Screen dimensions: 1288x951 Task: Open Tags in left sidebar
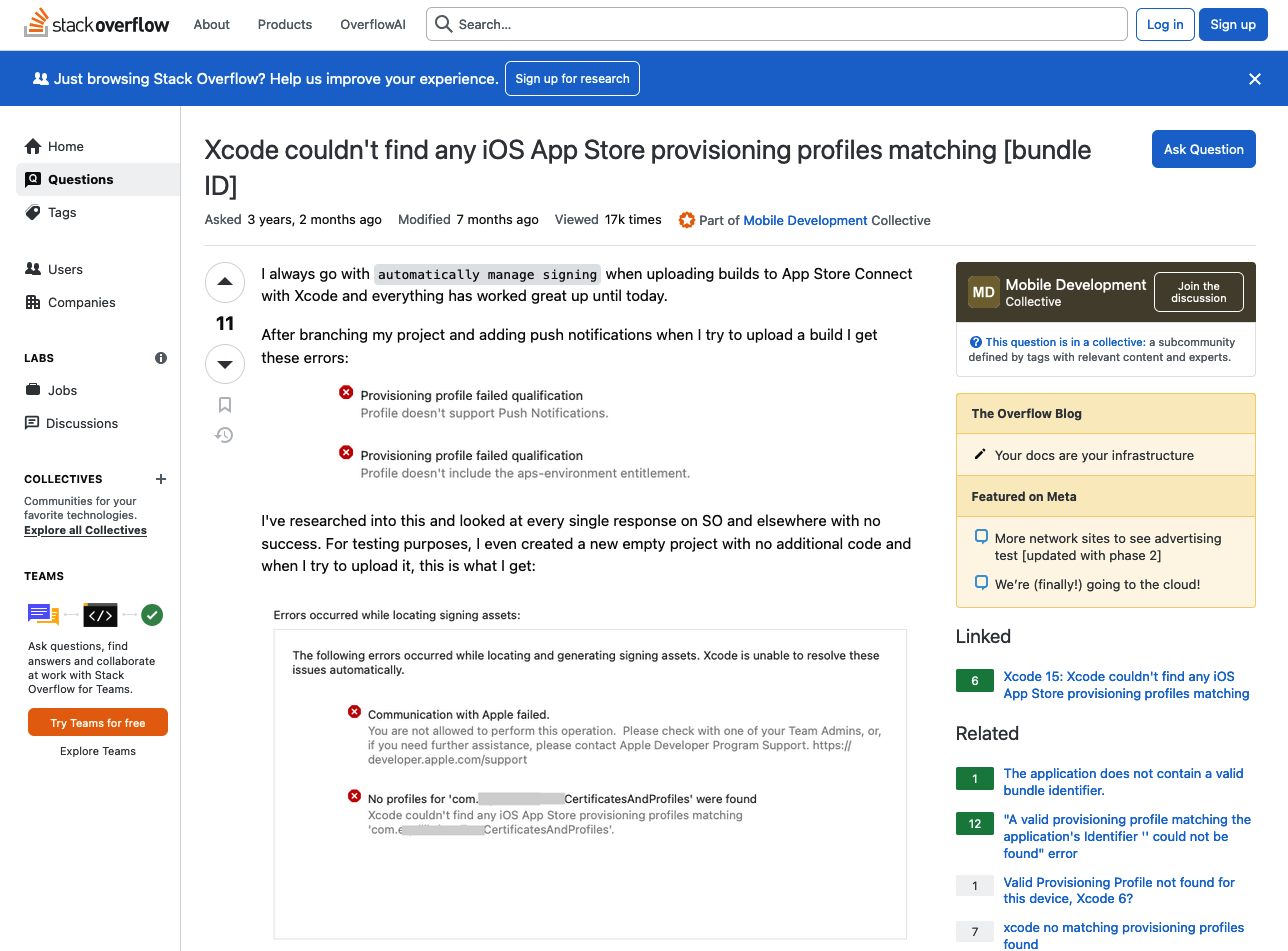pyautogui.click(x=98, y=212)
